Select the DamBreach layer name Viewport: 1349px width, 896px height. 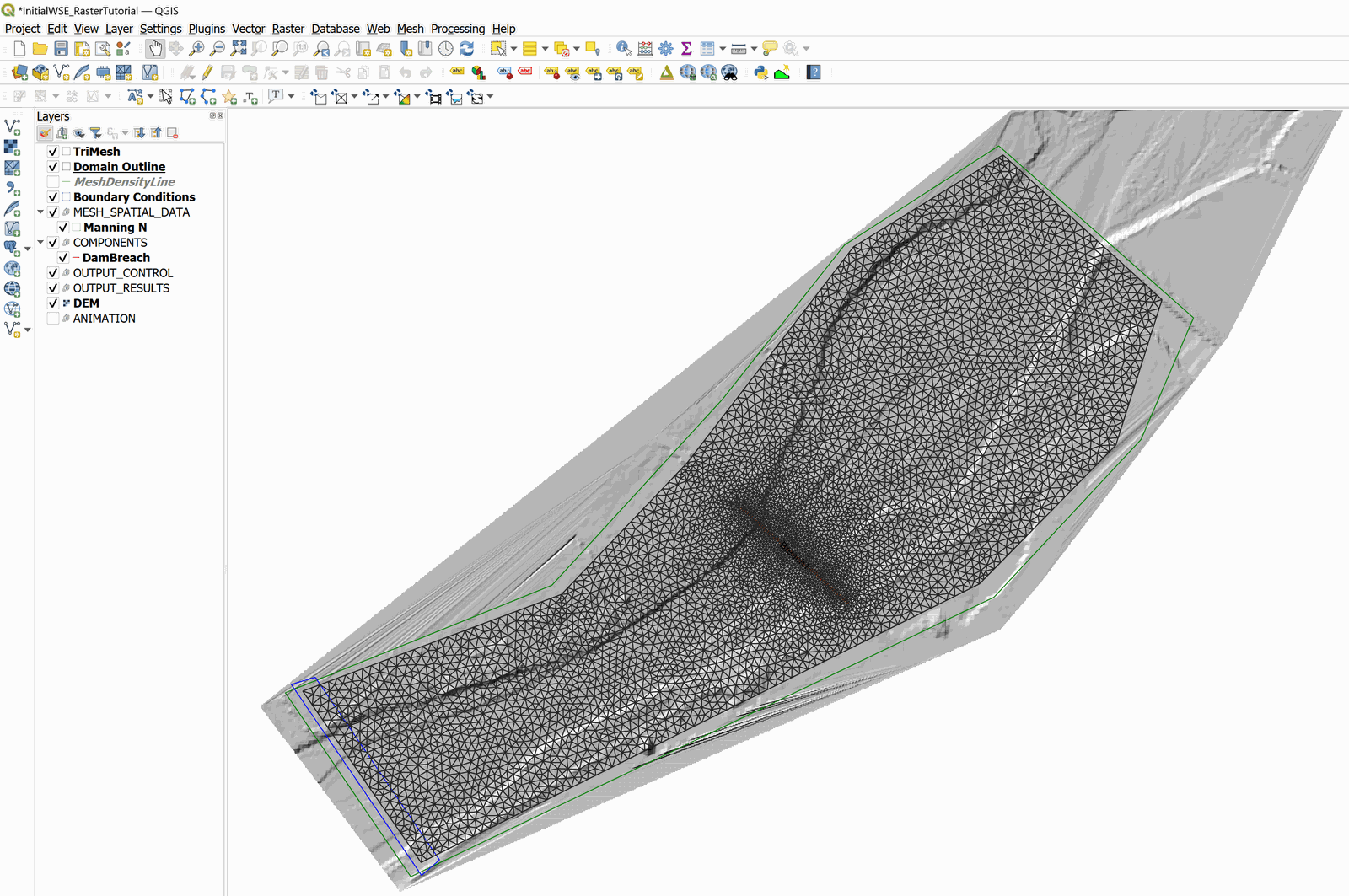tap(116, 258)
